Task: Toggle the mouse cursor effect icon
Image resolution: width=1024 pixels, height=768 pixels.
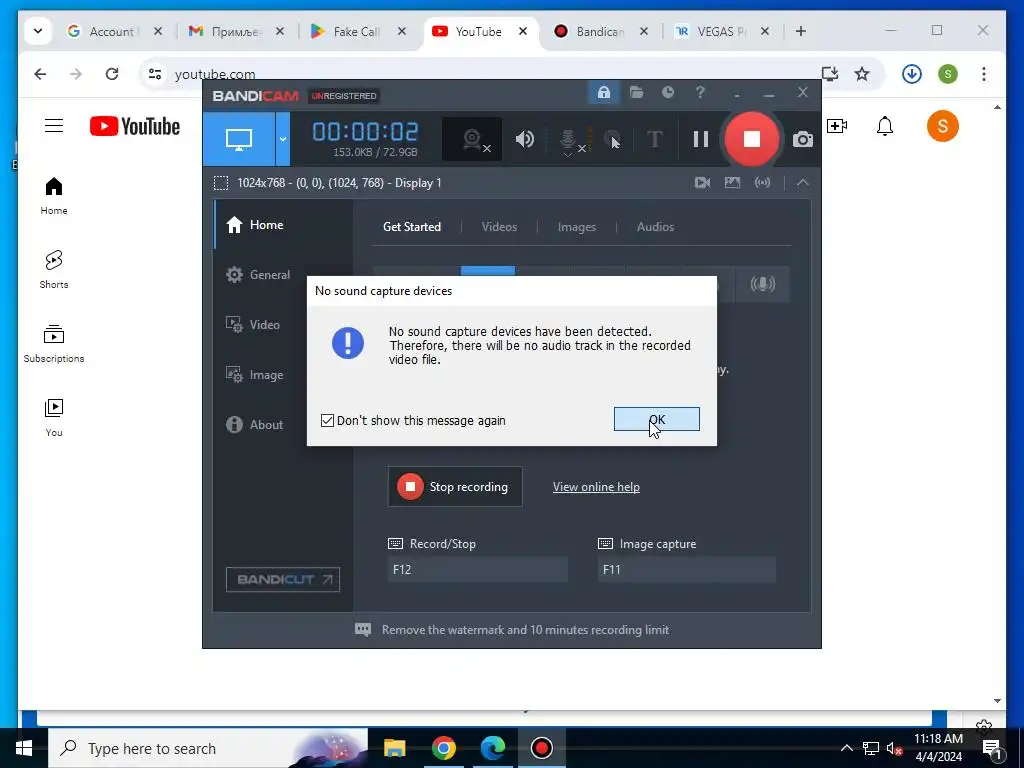Action: (612, 139)
